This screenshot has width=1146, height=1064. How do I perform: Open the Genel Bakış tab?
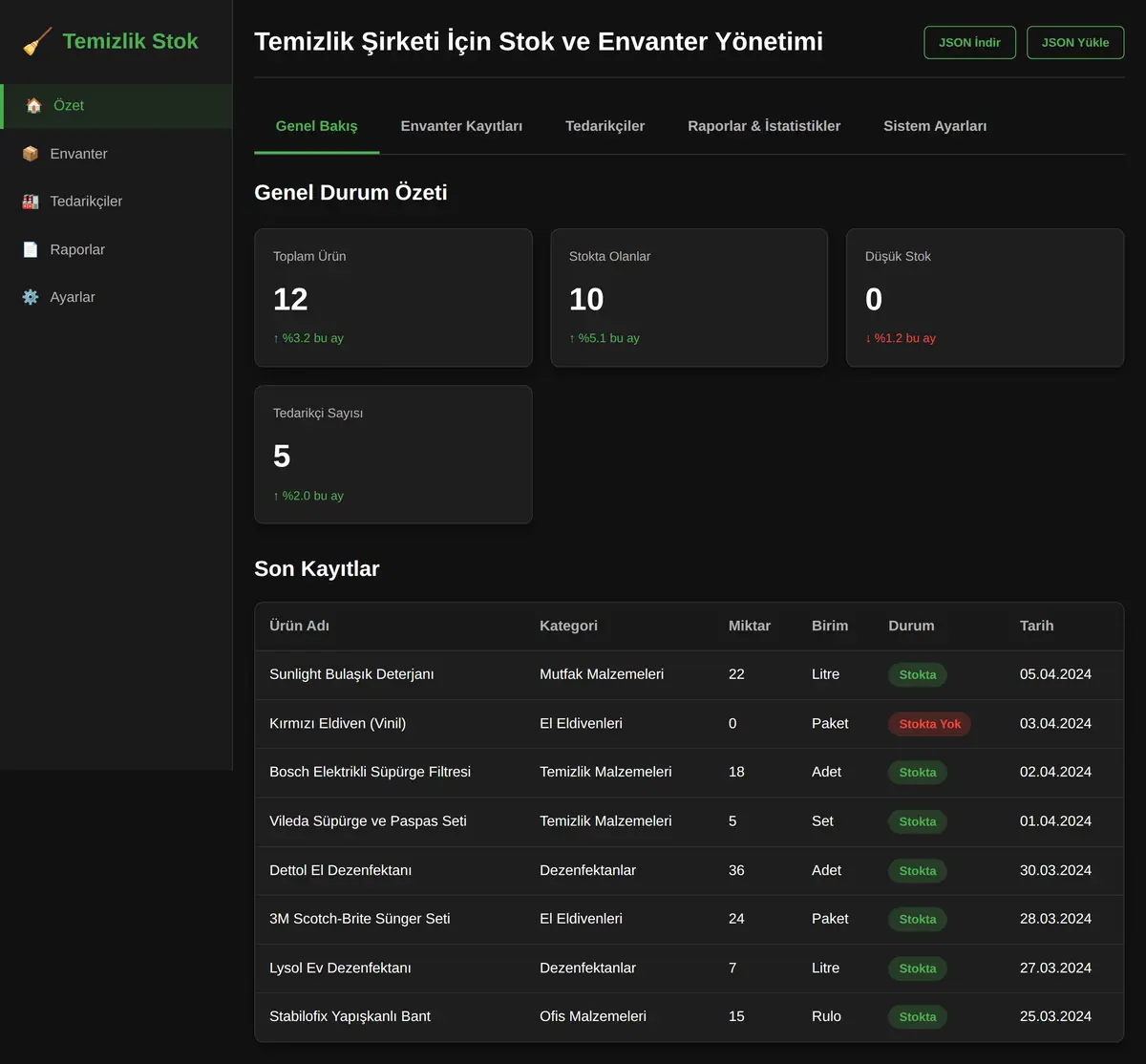coord(316,126)
